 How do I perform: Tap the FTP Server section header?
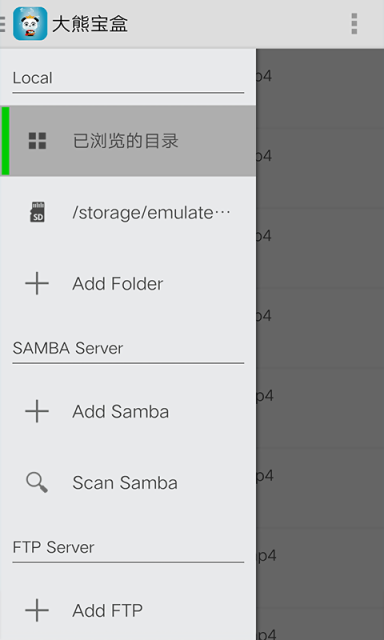[x=53, y=547]
